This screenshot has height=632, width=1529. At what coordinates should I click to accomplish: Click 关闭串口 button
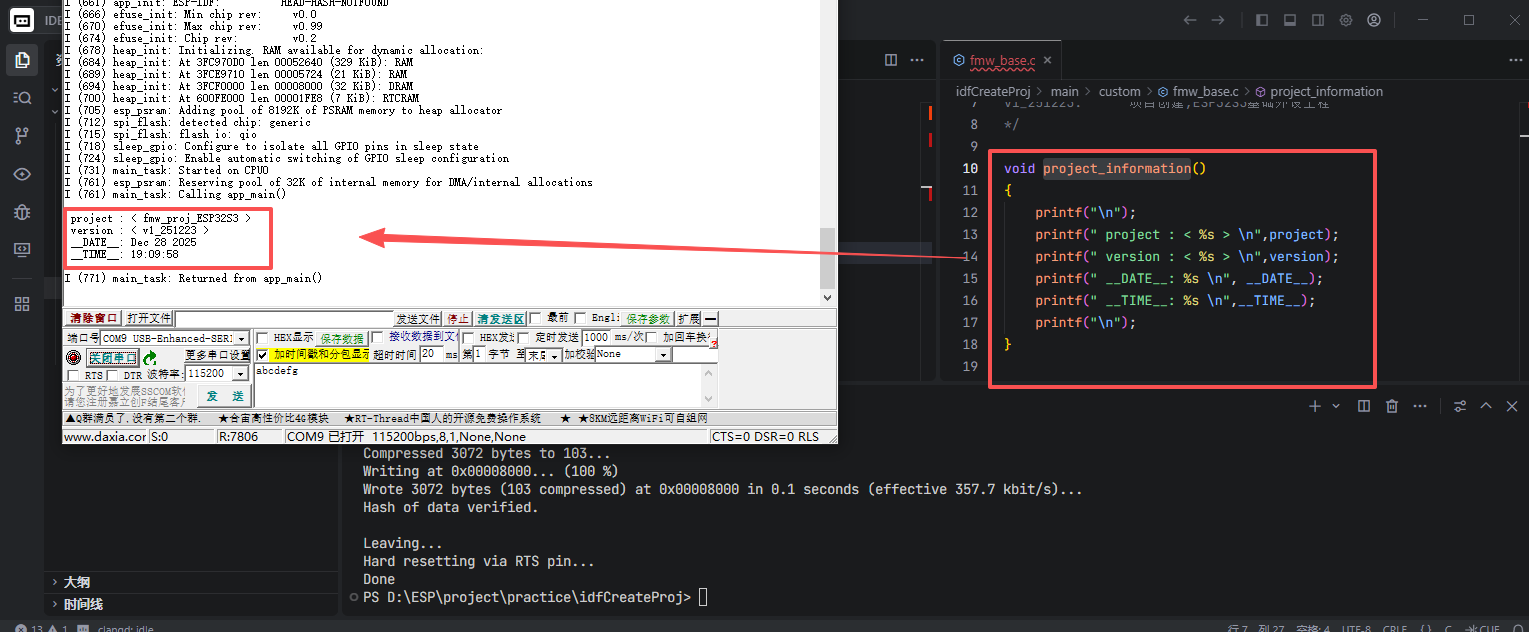coord(113,357)
